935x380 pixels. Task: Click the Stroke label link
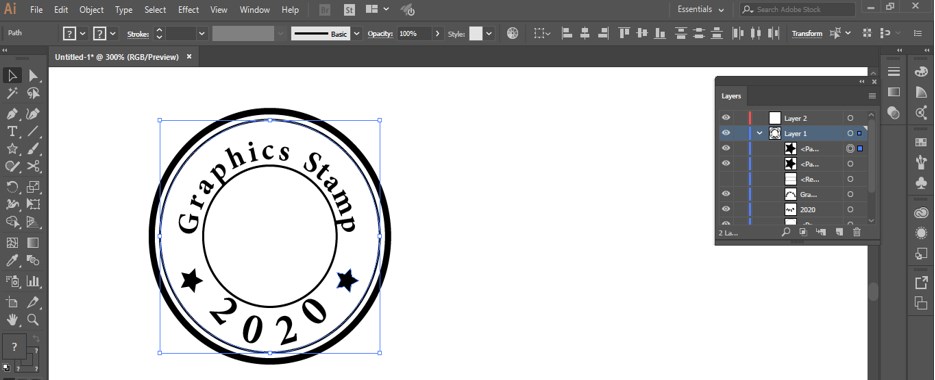coord(138,34)
